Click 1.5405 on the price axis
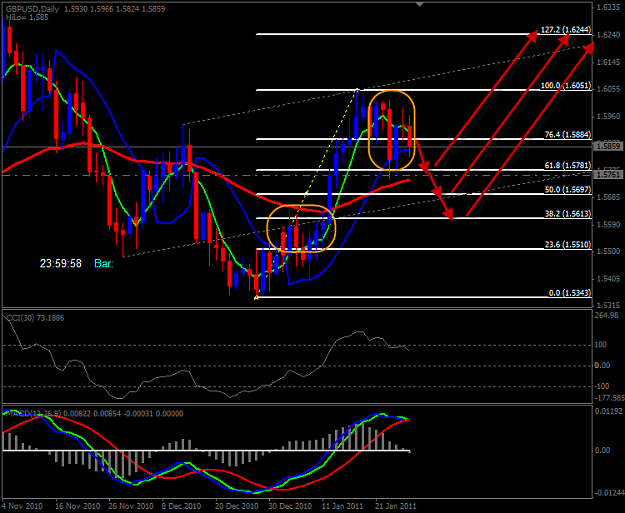The height and width of the screenshot is (513, 625). coord(609,279)
